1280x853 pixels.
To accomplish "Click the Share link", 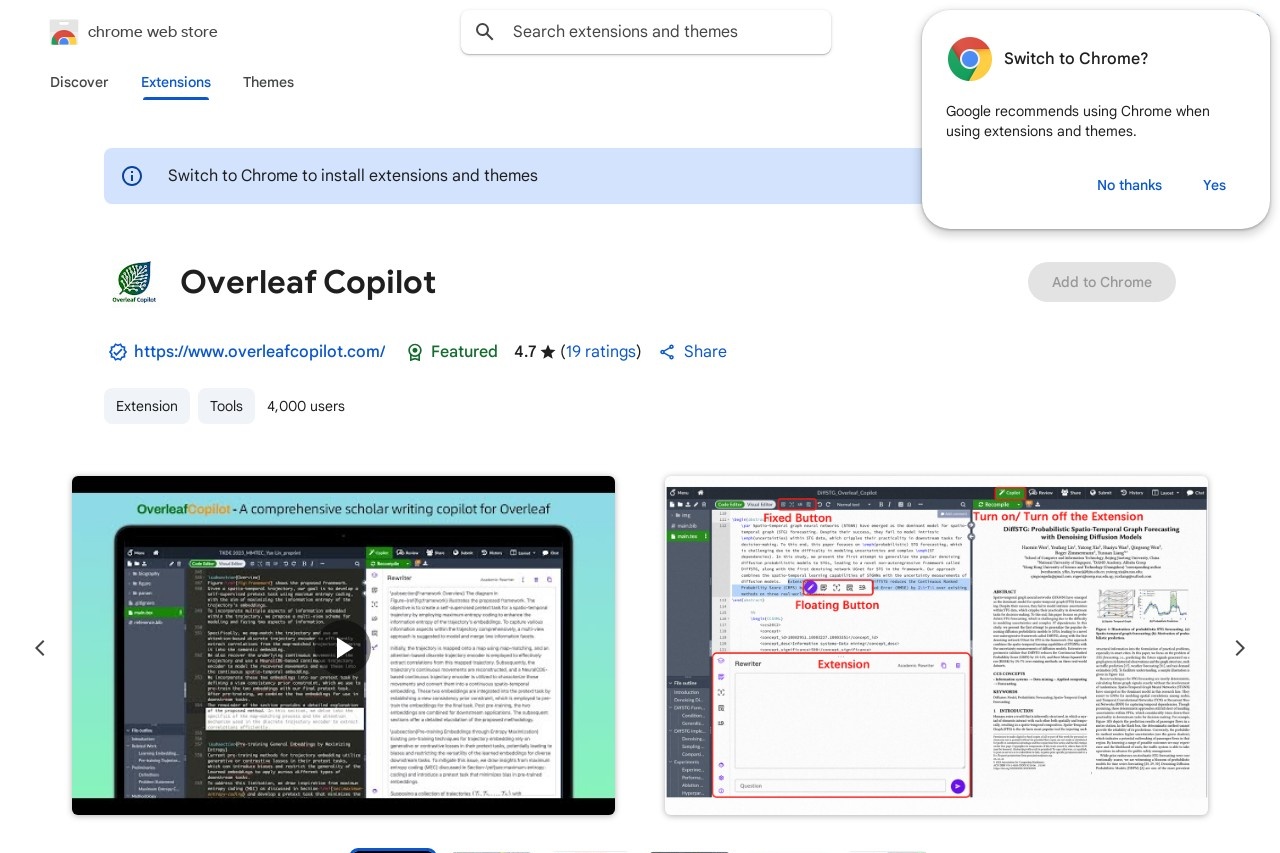I will (705, 352).
